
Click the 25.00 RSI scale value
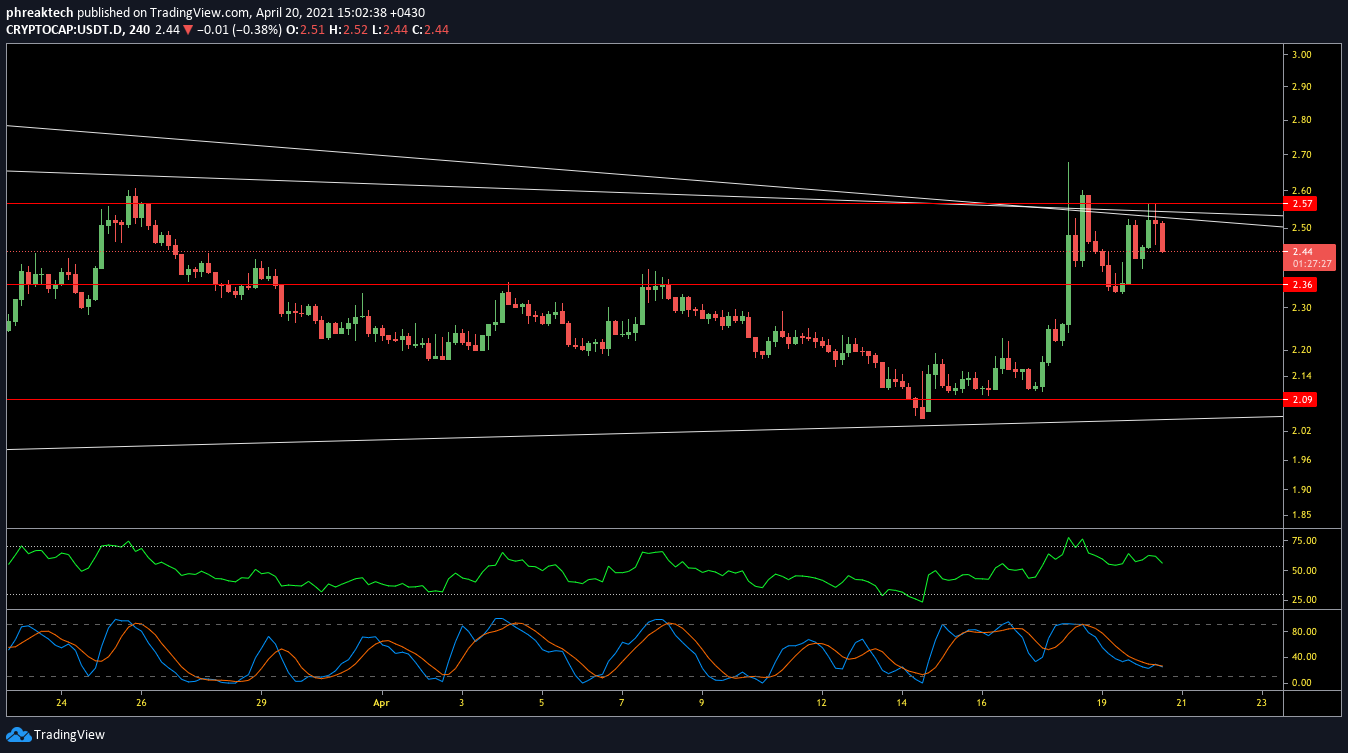click(x=1304, y=600)
